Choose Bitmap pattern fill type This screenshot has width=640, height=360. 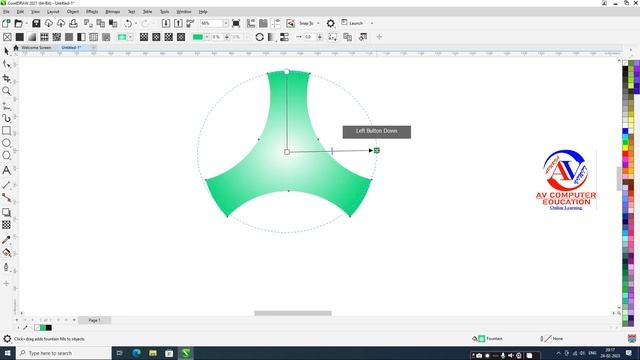pyautogui.click(x=56, y=37)
